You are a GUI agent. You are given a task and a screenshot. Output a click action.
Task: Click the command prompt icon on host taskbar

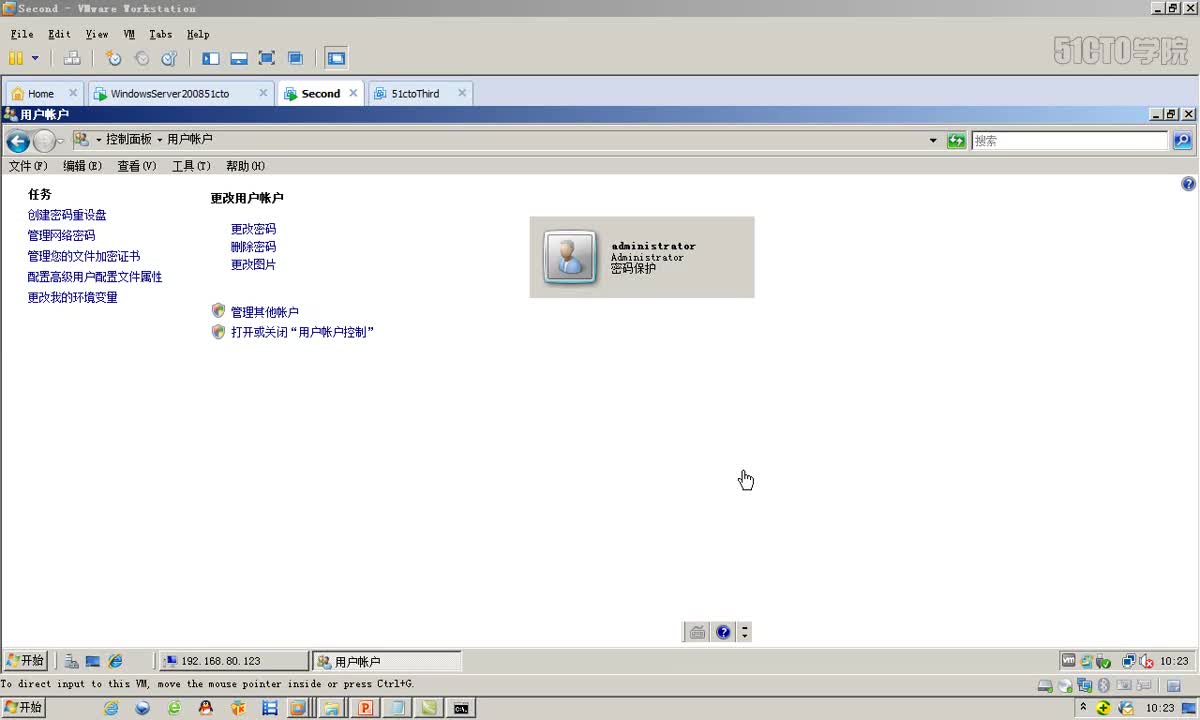coord(460,707)
